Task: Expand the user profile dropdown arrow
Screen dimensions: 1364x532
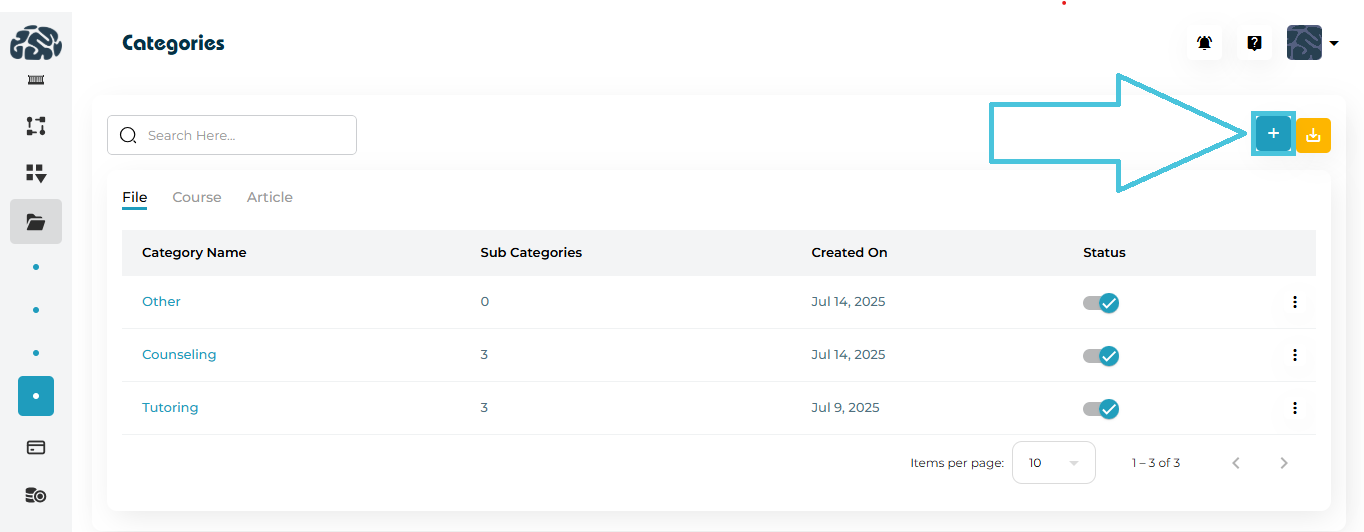Action: click(1334, 43)
